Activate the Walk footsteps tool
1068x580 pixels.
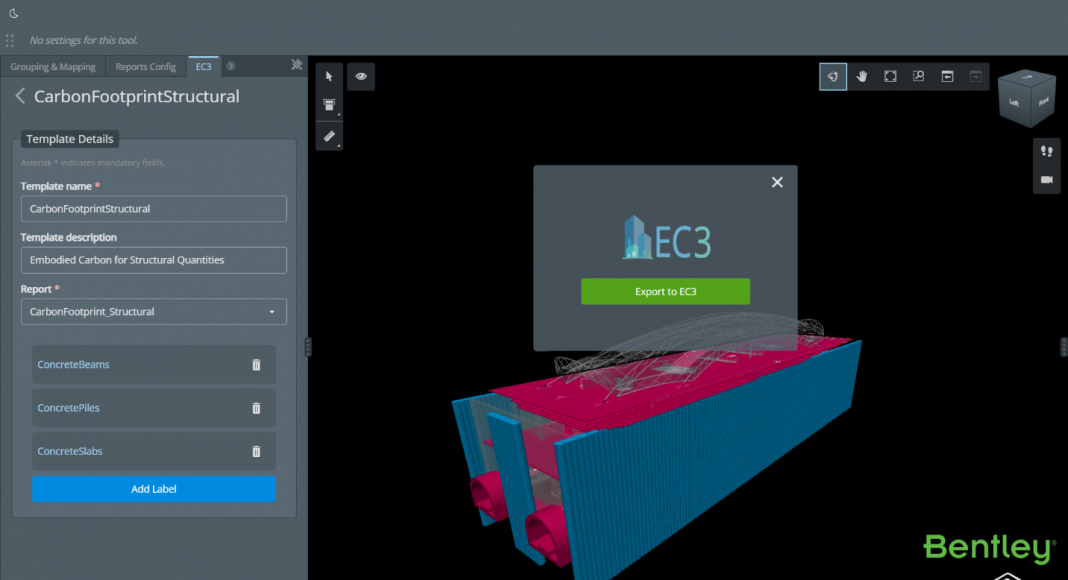[x=1046, y=151]
